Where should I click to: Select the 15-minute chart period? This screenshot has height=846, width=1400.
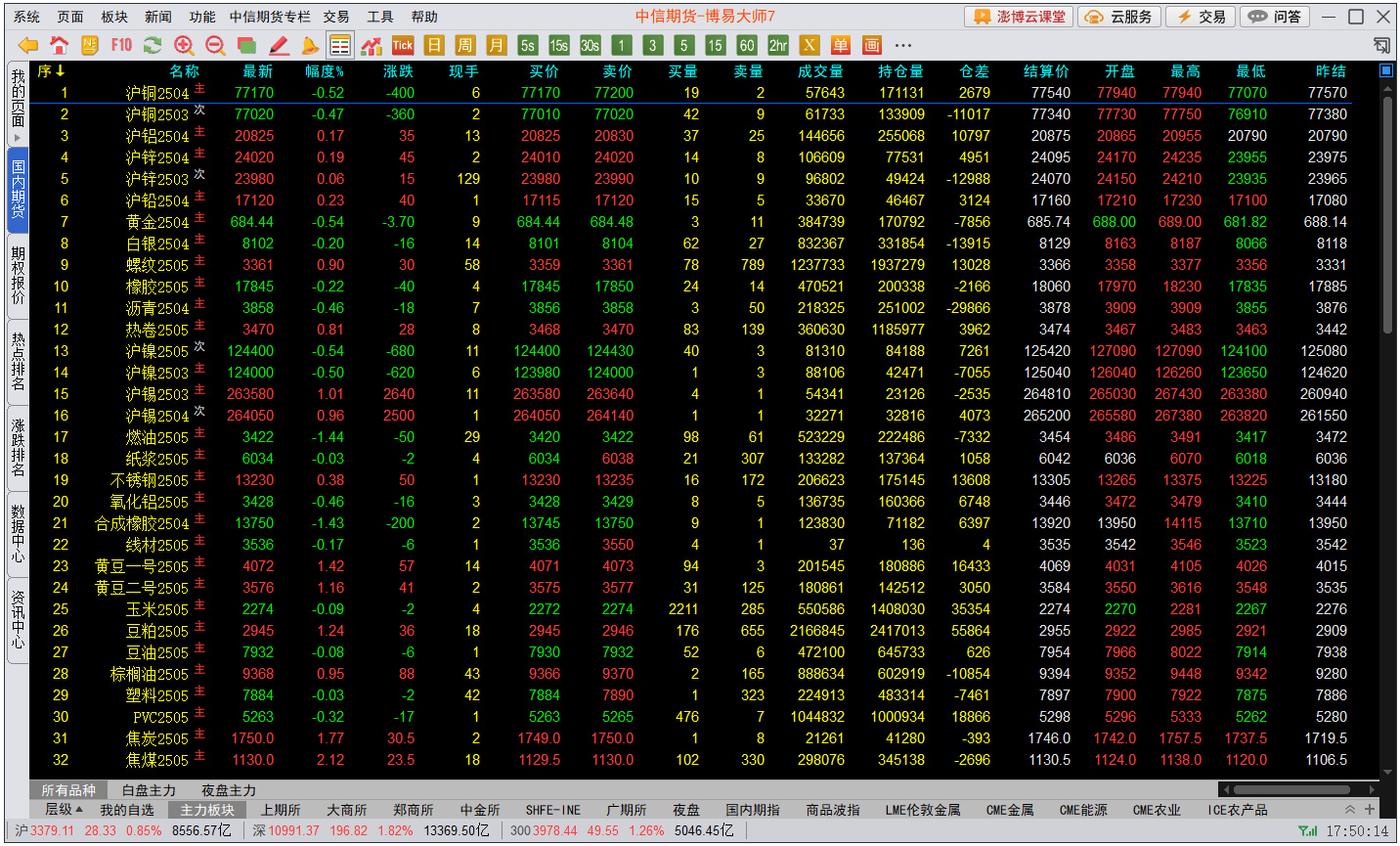click(x=716, y=45)
